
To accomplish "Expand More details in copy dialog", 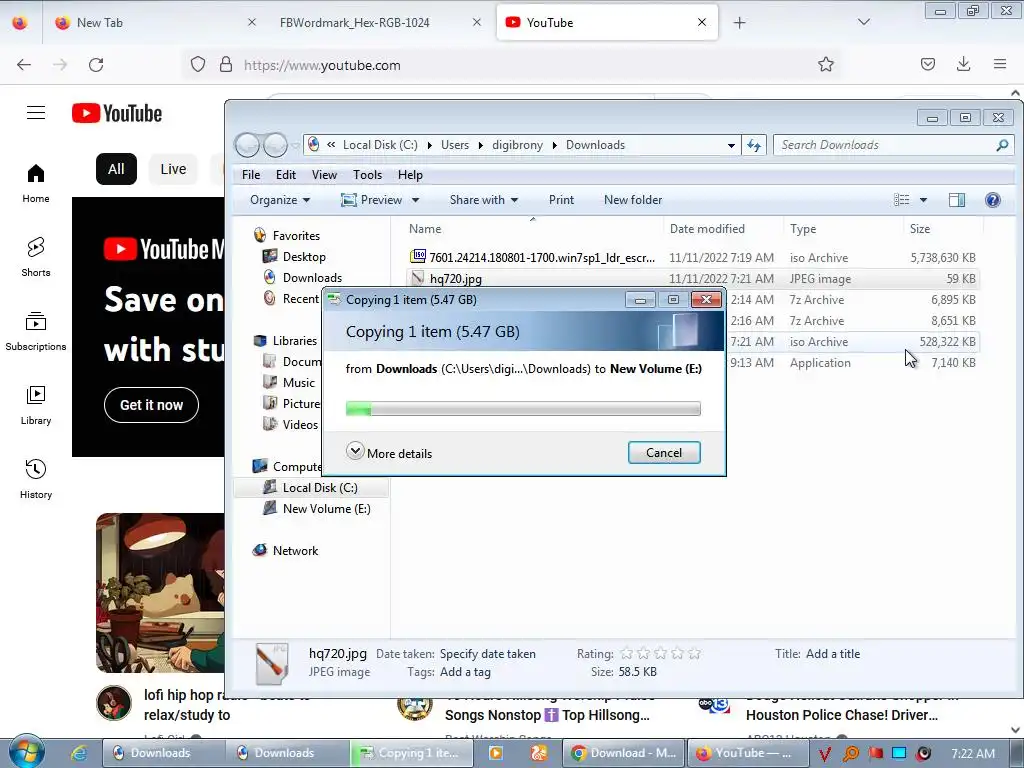I will pyautogui.click(x=389, y=453).
